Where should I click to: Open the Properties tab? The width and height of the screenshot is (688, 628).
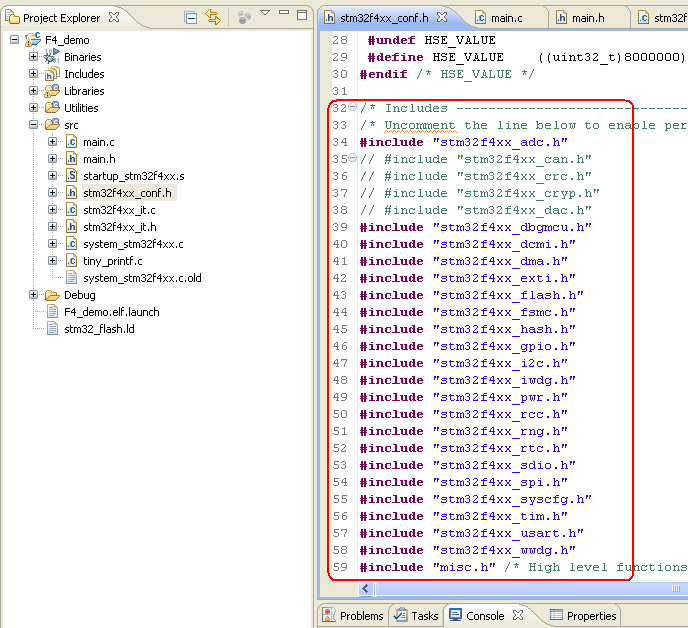583,616
